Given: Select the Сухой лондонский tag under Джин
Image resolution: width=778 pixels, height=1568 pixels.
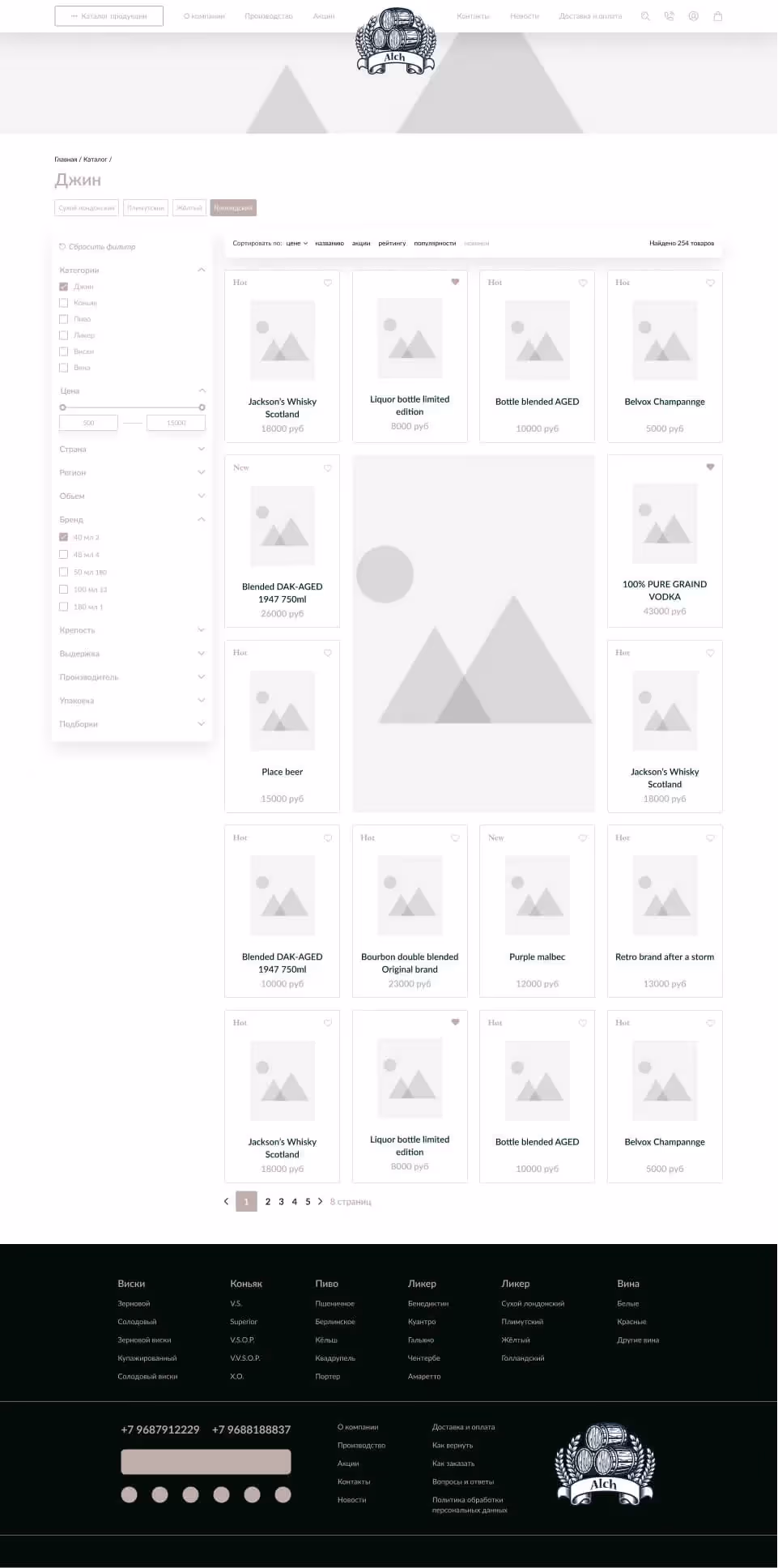Looking at the screenshot, I should [x=87, y=208].
